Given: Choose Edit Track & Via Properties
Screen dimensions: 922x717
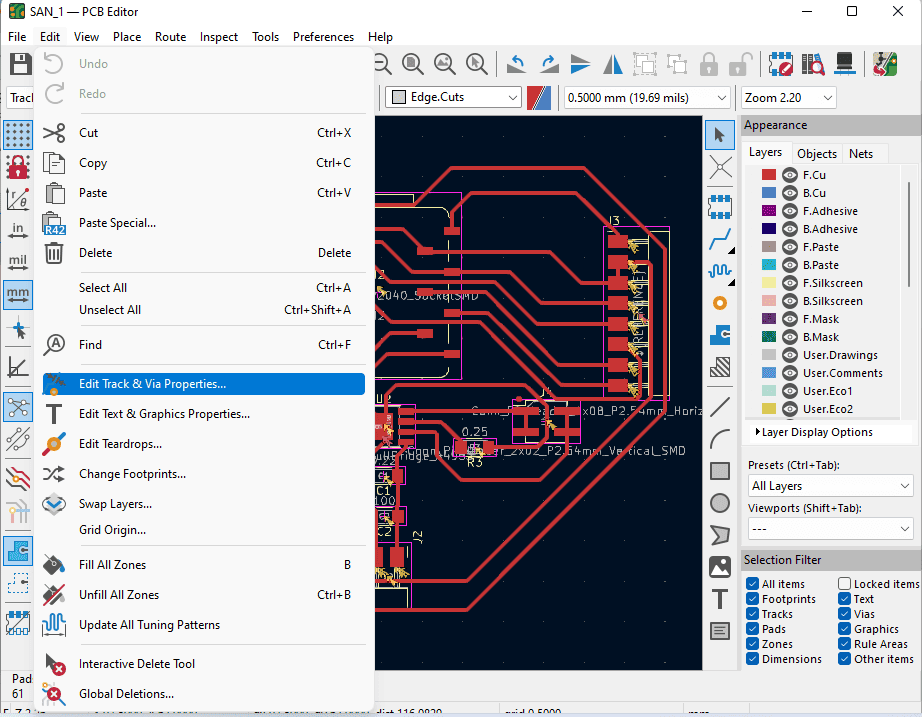Looking at the screenshot, I should point(203,383).
